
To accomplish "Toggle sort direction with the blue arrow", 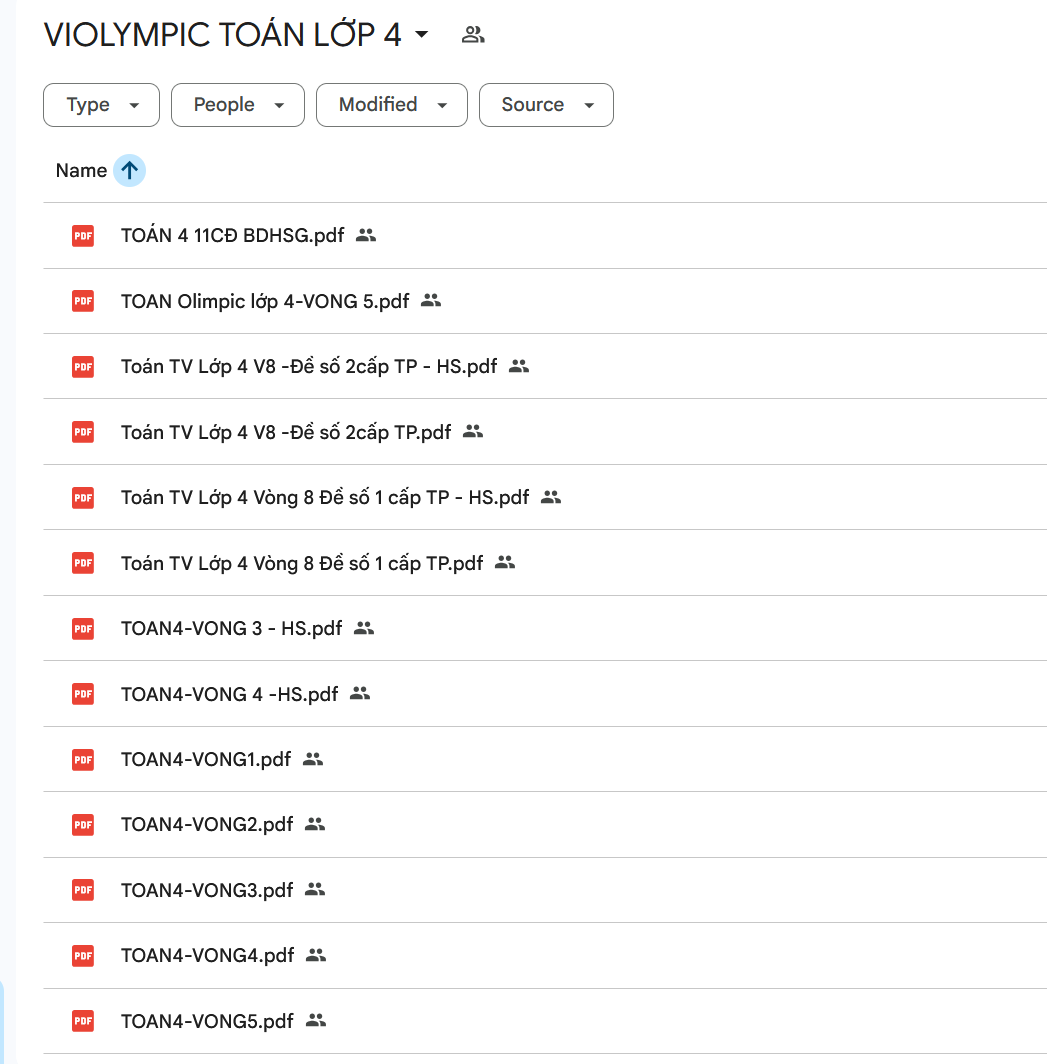I will 129,171.
